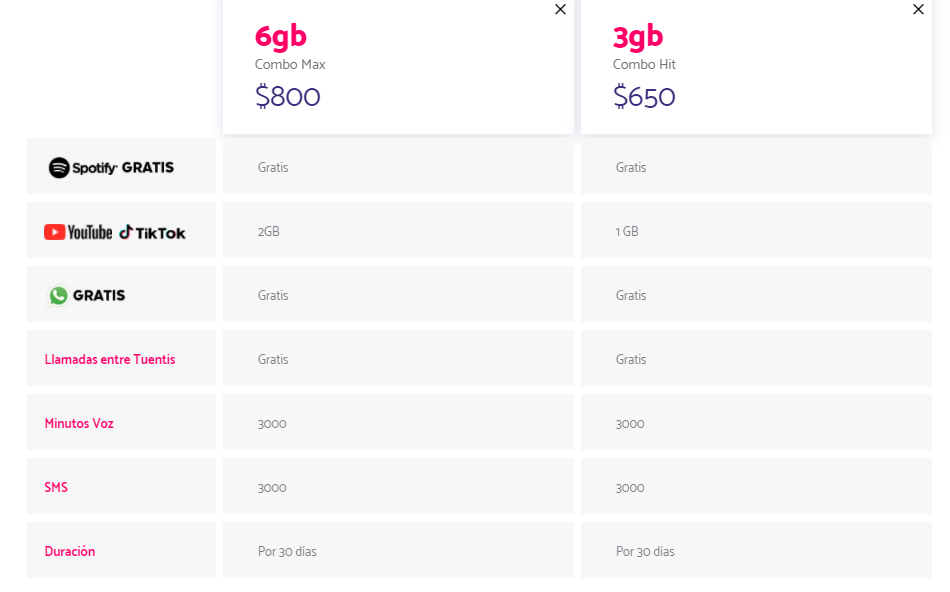Click the Minutos Voz row label
Screen dimensions: 950x592
tap(79, 424)
